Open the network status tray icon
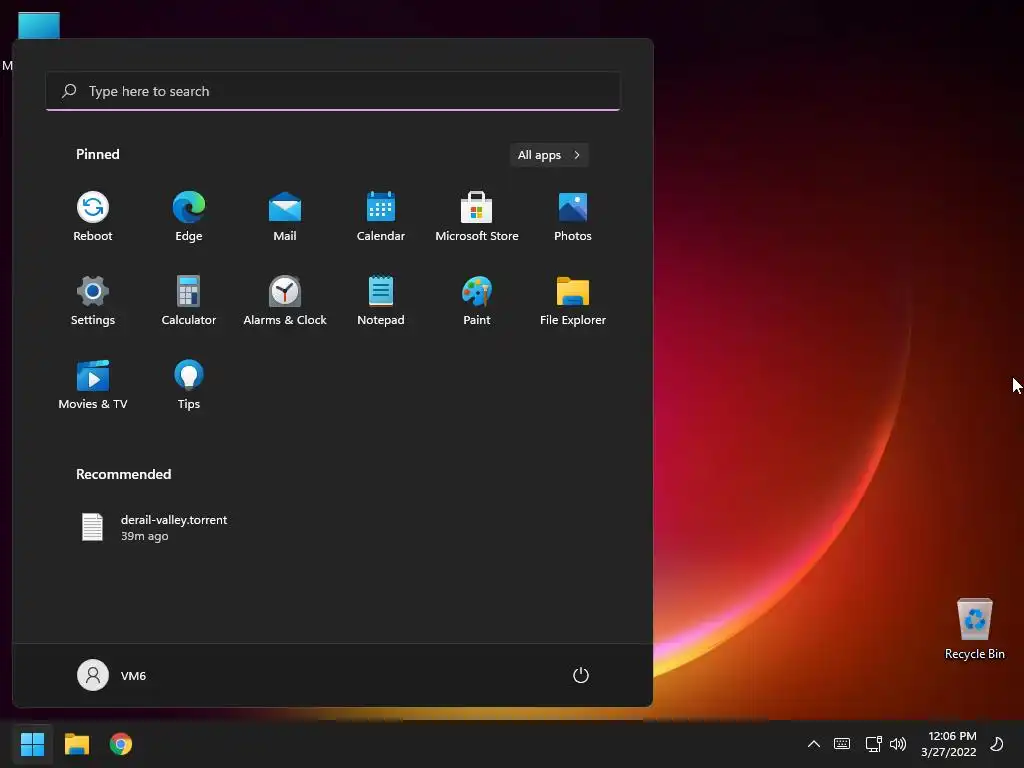 [873, 744]
